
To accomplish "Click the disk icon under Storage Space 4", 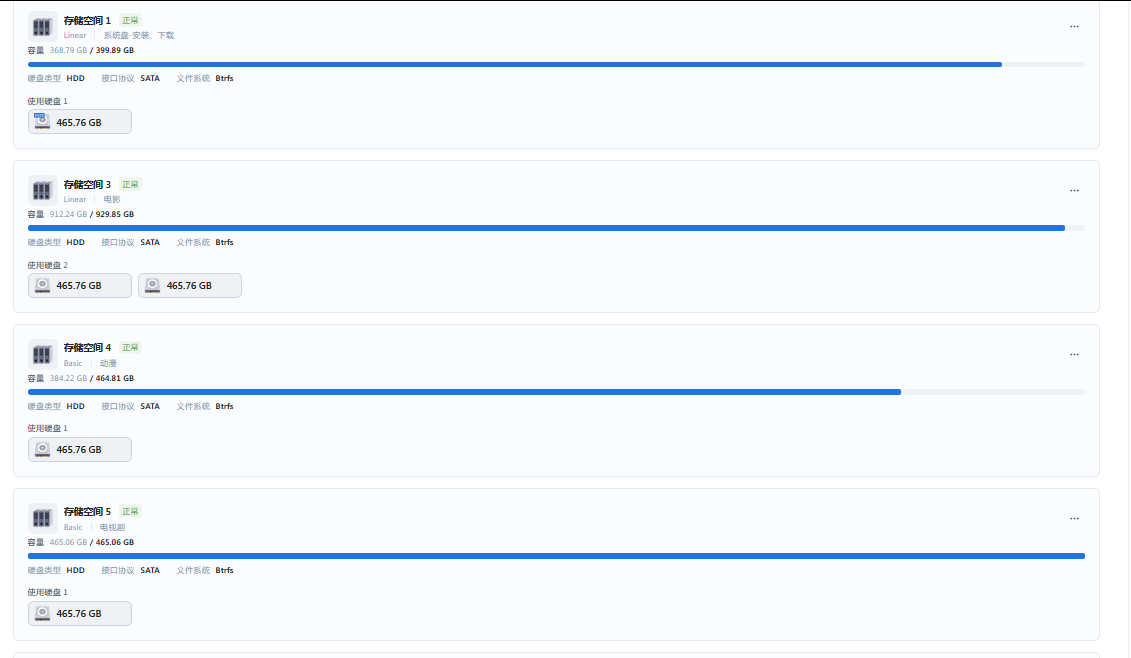I will [x=42, y=450].
